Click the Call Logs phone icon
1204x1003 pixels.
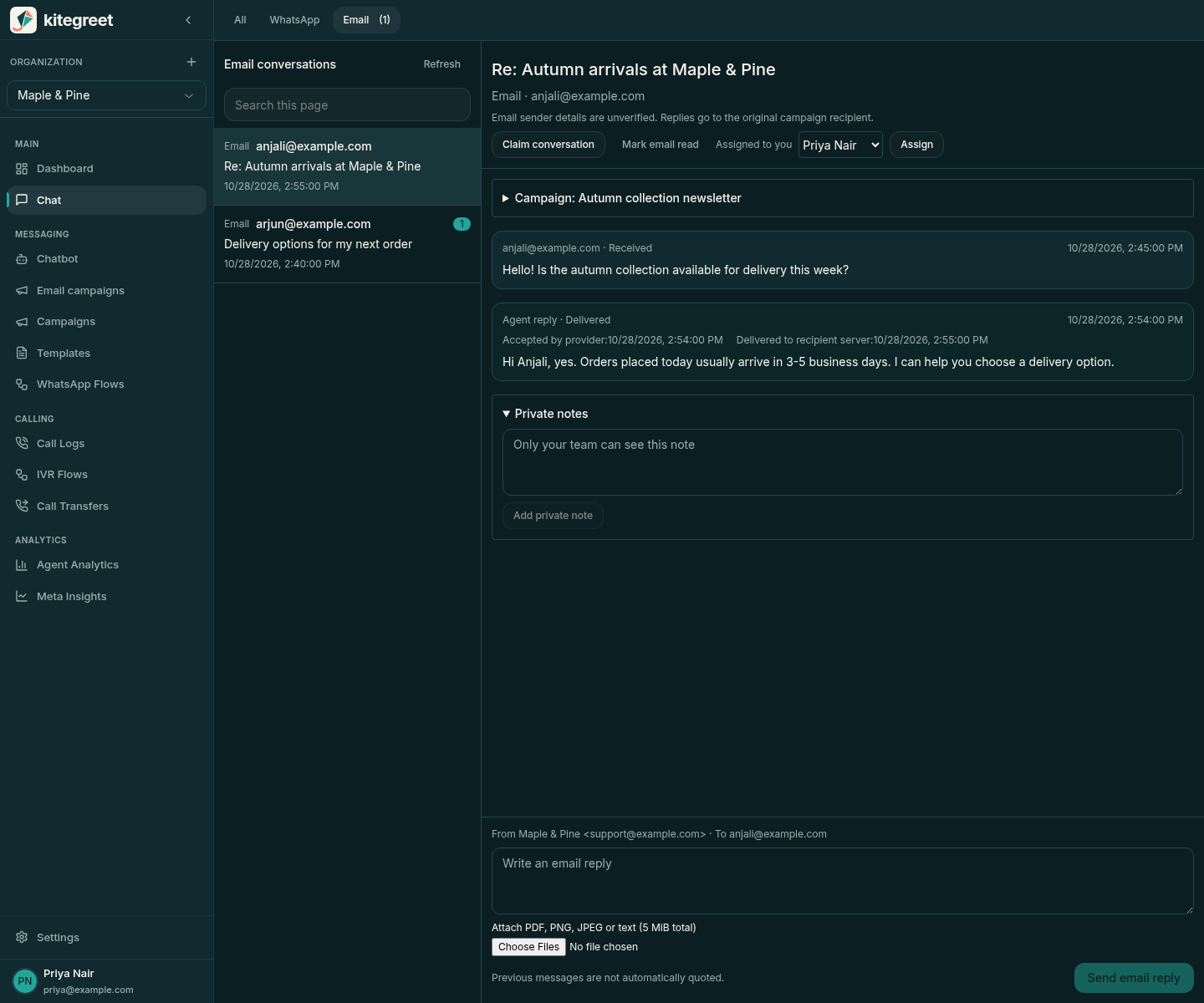click(x=22, y=443)
